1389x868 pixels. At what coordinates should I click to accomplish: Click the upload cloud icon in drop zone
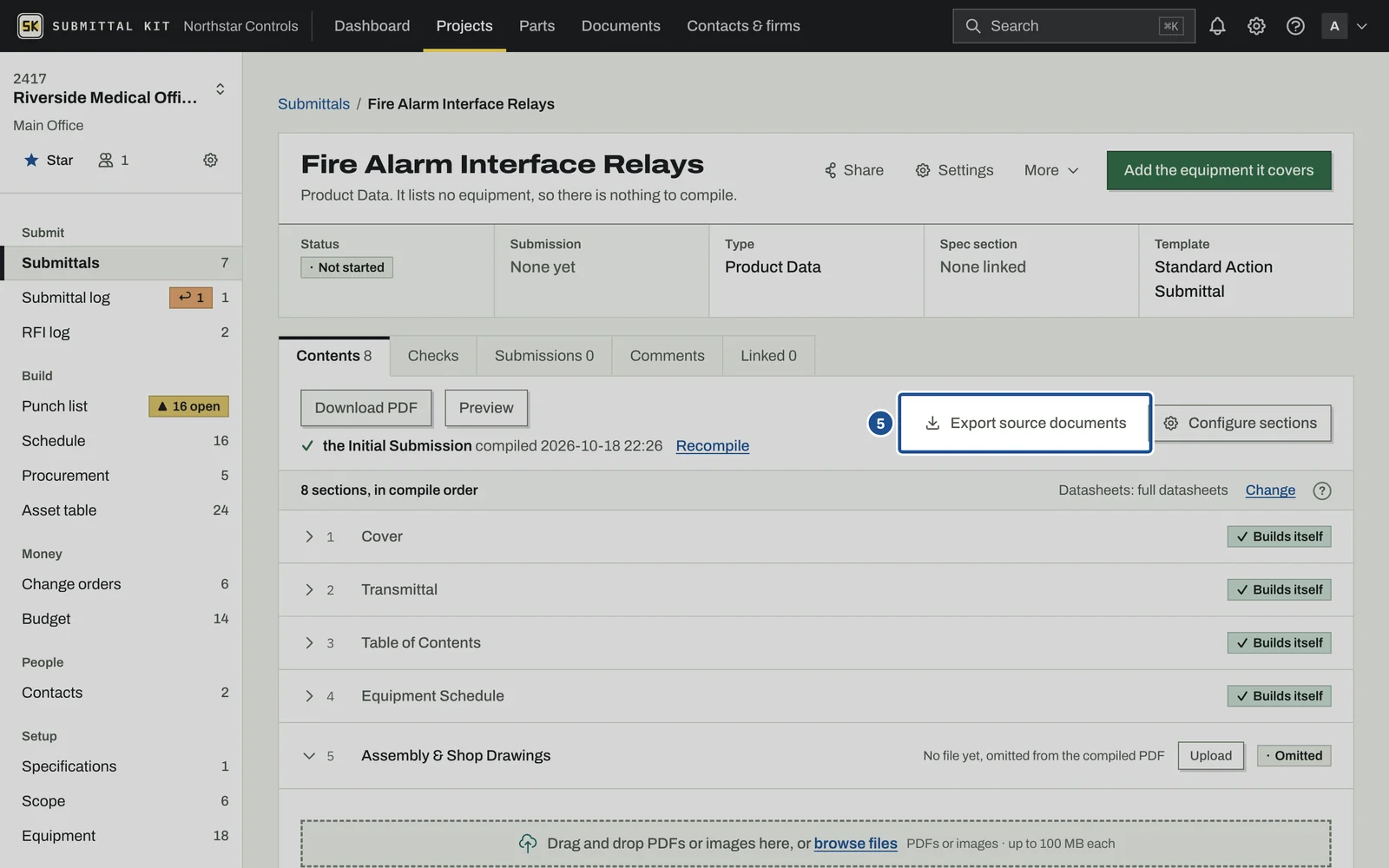click(x=528, y=843)
